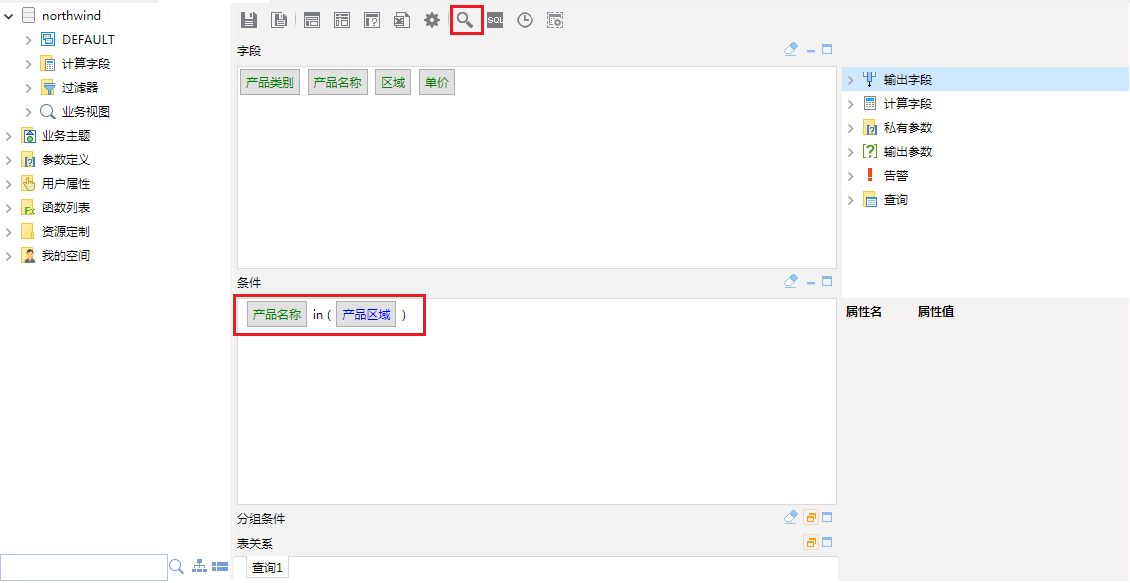Click the magnifier preview icon in the toolbar
The image size is (1130, 583).
click(x=466, y=20)
